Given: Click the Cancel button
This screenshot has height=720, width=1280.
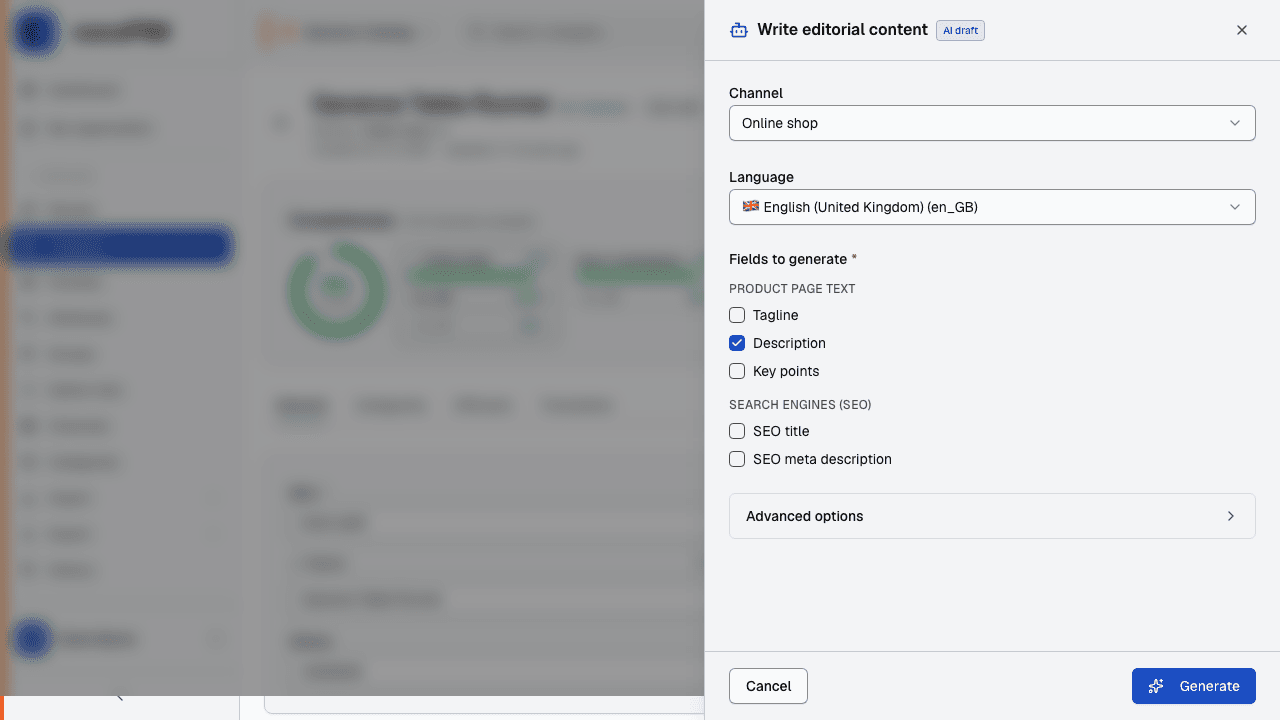Looking at the screenshot, I should coord(768,686).
